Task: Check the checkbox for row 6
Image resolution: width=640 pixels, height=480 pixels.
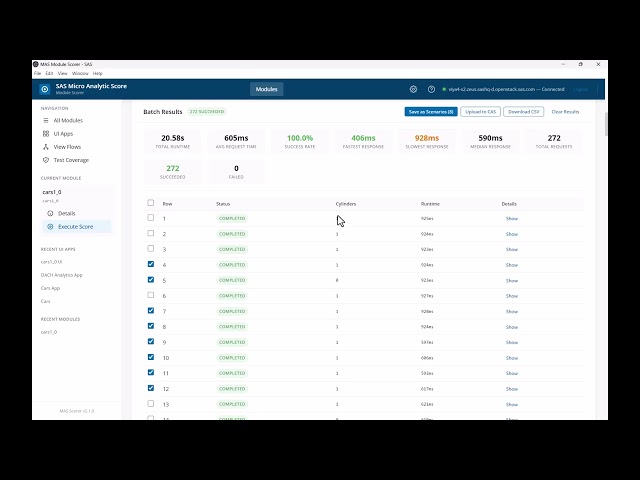Action: (x=151, y=295)
